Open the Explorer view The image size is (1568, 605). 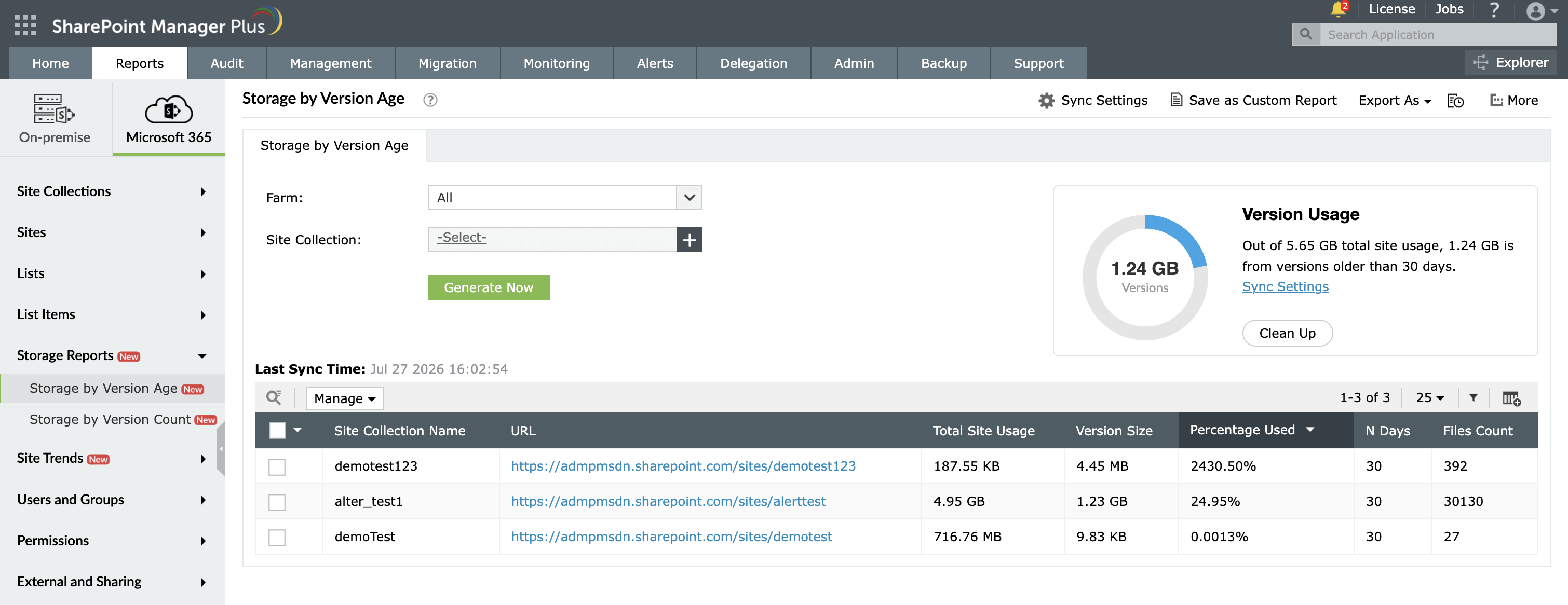click(x=1511, y=63)
